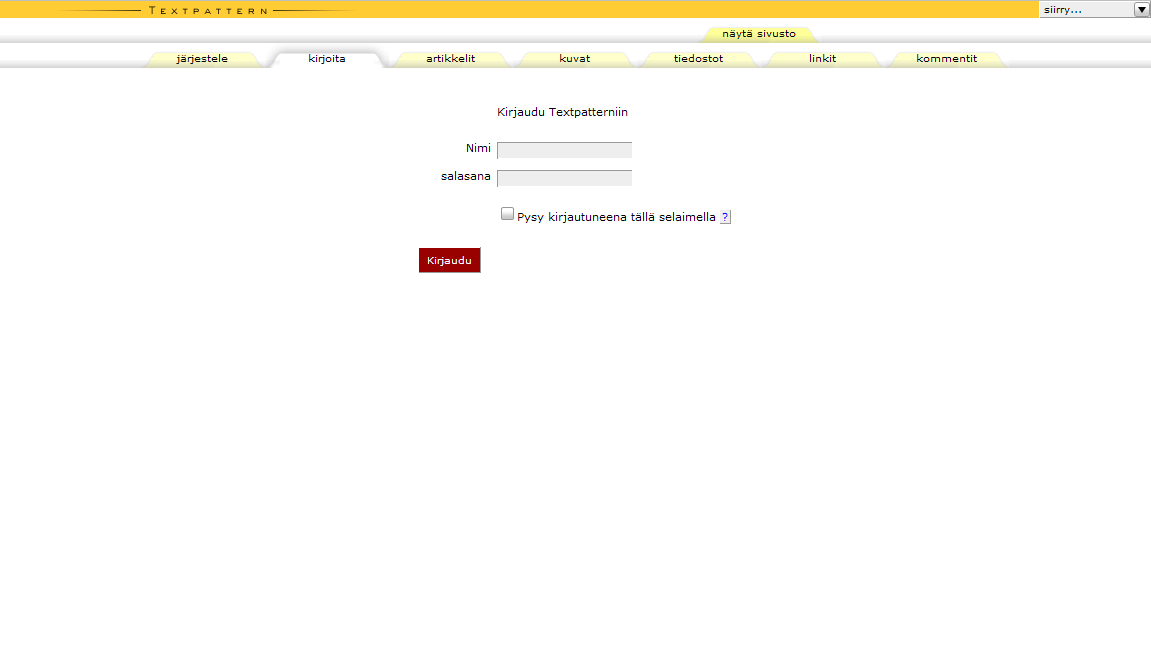Open the artikkelit tab

(451, 59)
